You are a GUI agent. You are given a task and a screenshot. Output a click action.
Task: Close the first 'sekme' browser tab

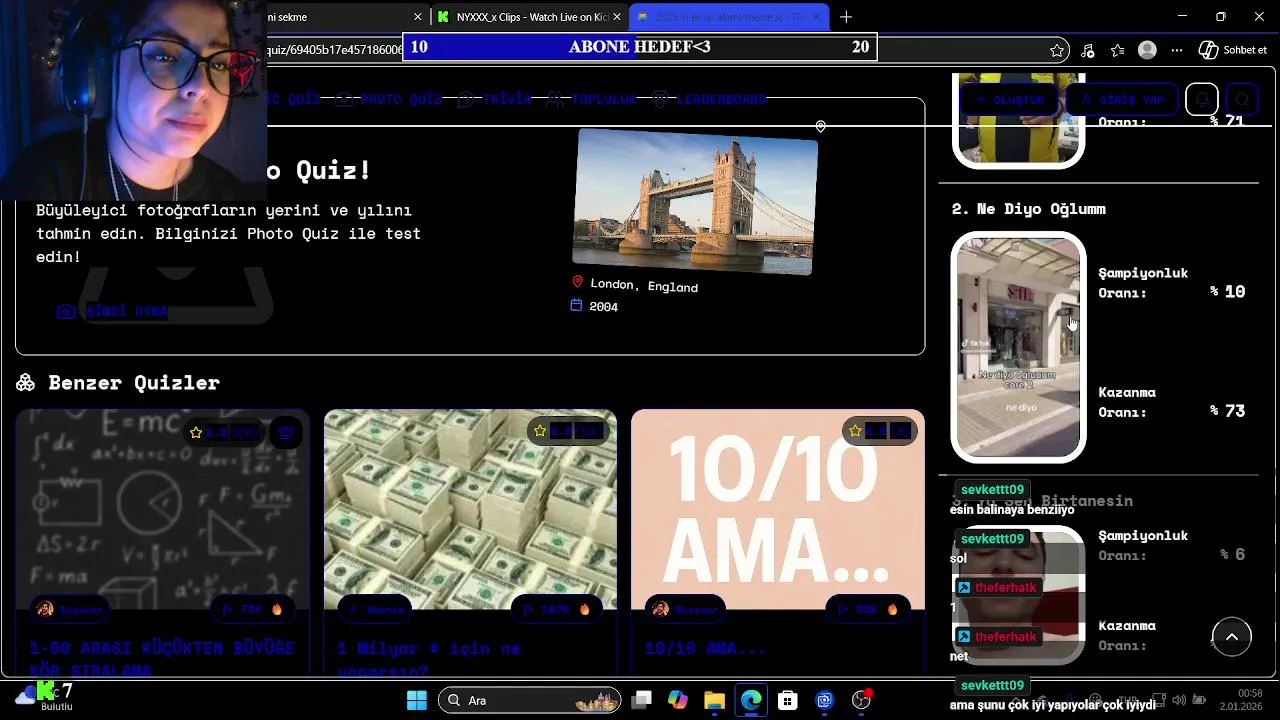[417, 17]
